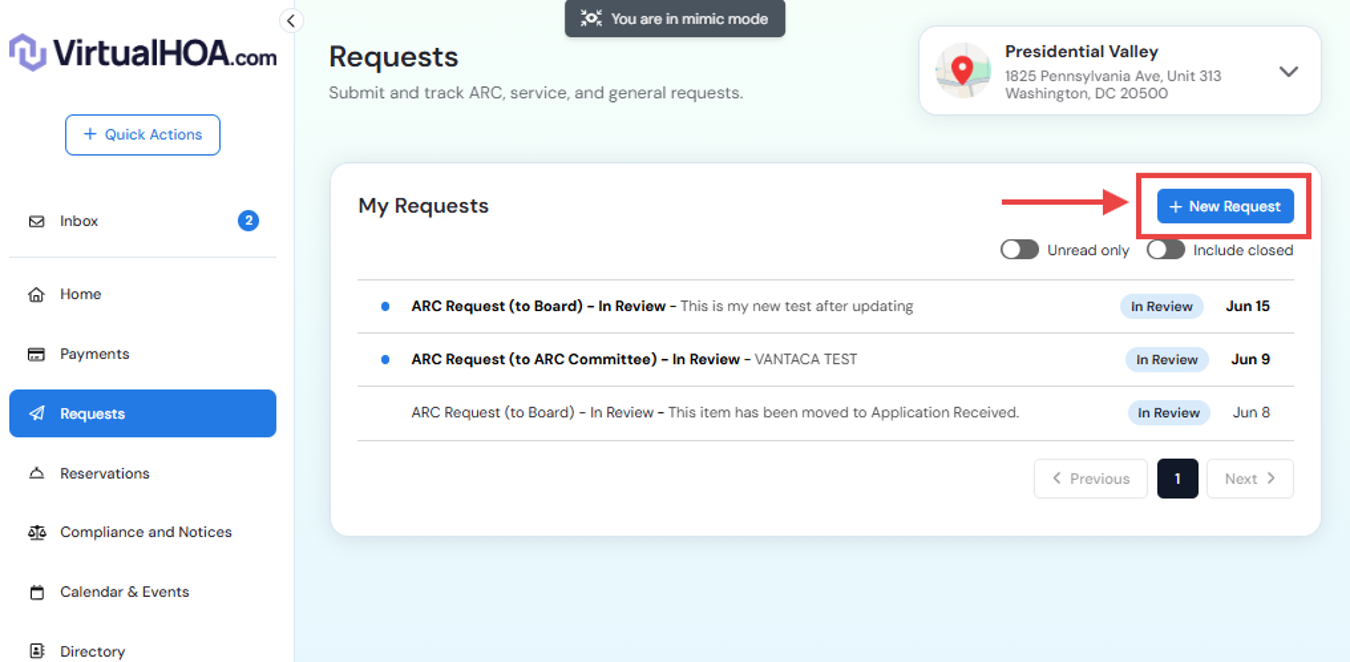Open Reservations in the sidebar
1350x662 pixels.
[x=143, y=473]
